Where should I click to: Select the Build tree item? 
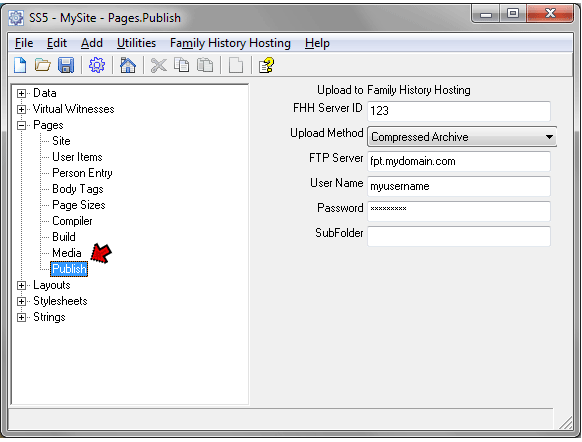point(64,237)
